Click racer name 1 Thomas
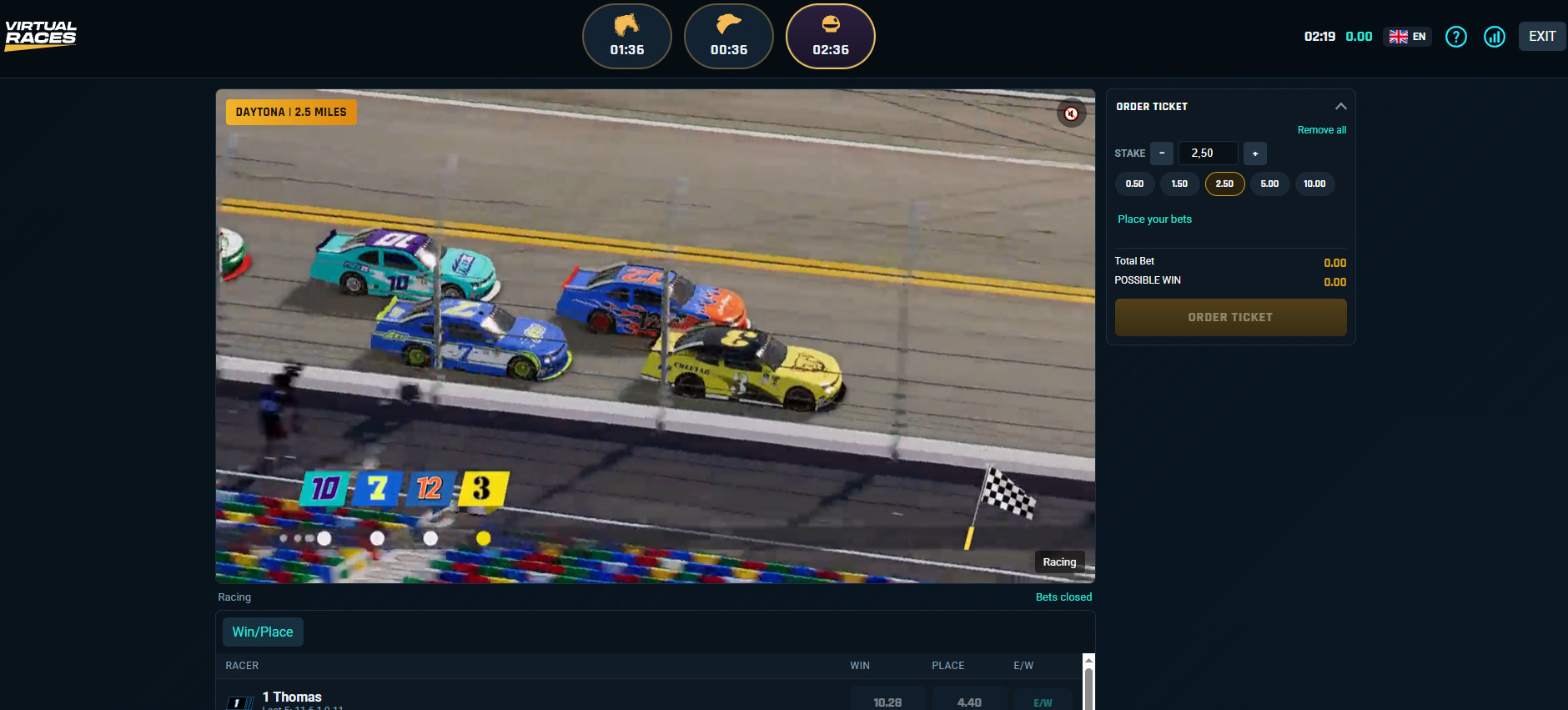The width and height of the screenshot is (1568, 710). click(292, 697)
